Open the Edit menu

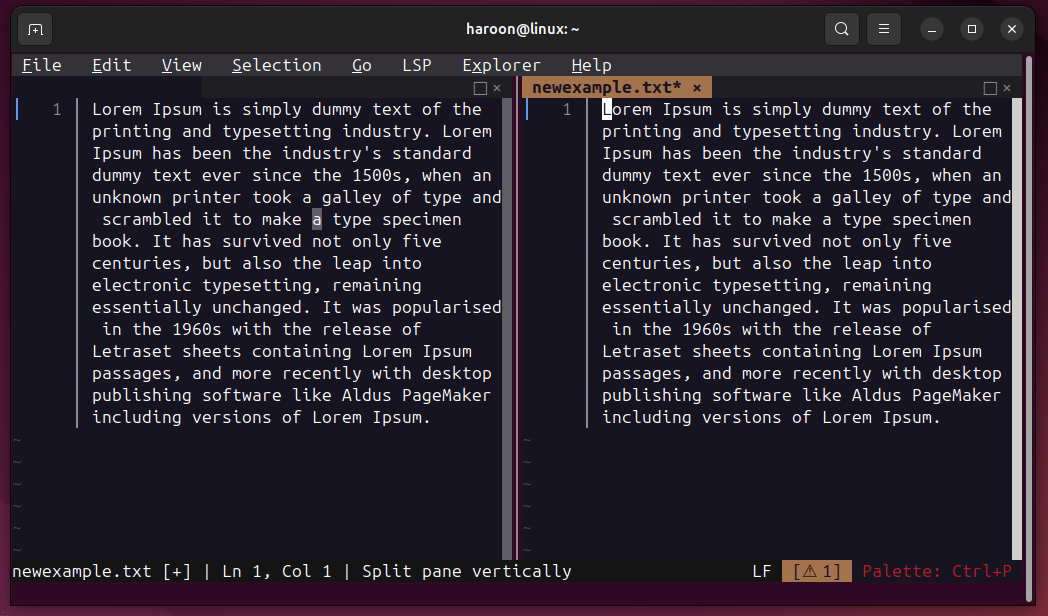click(x=111, y=65)
